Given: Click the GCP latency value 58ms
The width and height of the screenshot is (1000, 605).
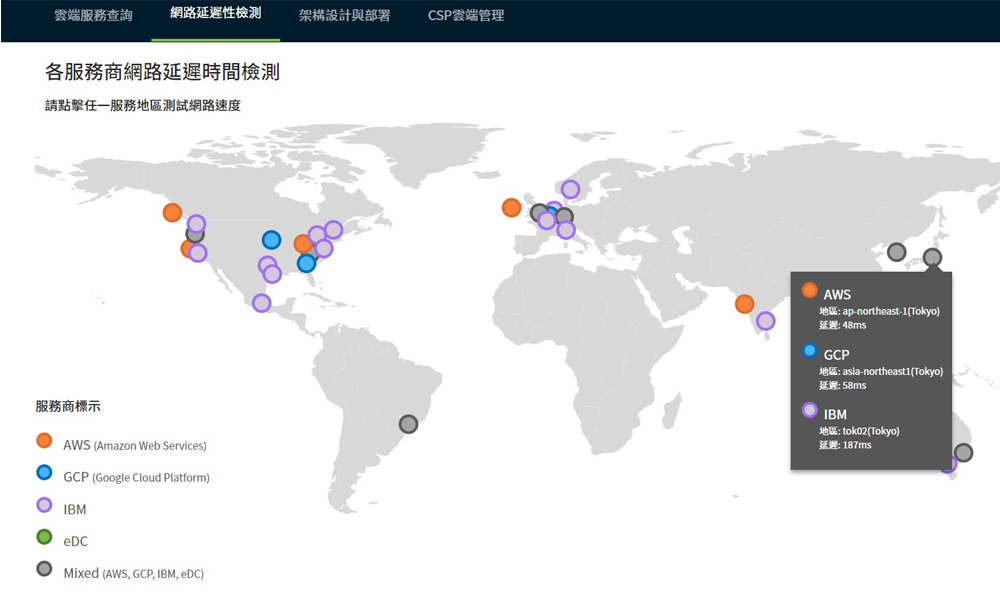Looking at the screenshot, I should [x=854, y=385].
